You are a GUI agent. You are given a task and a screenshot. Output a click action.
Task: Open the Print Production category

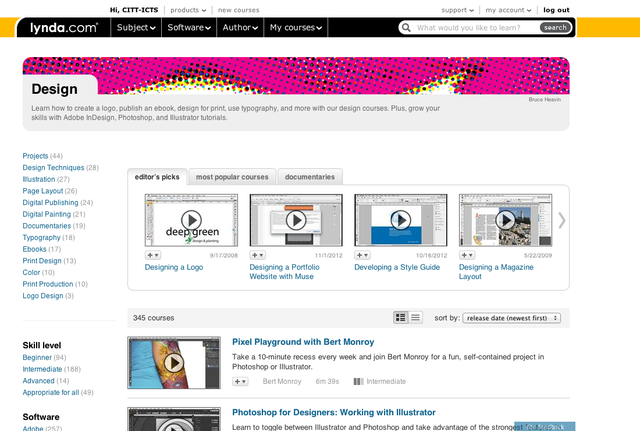coord(48,284)
